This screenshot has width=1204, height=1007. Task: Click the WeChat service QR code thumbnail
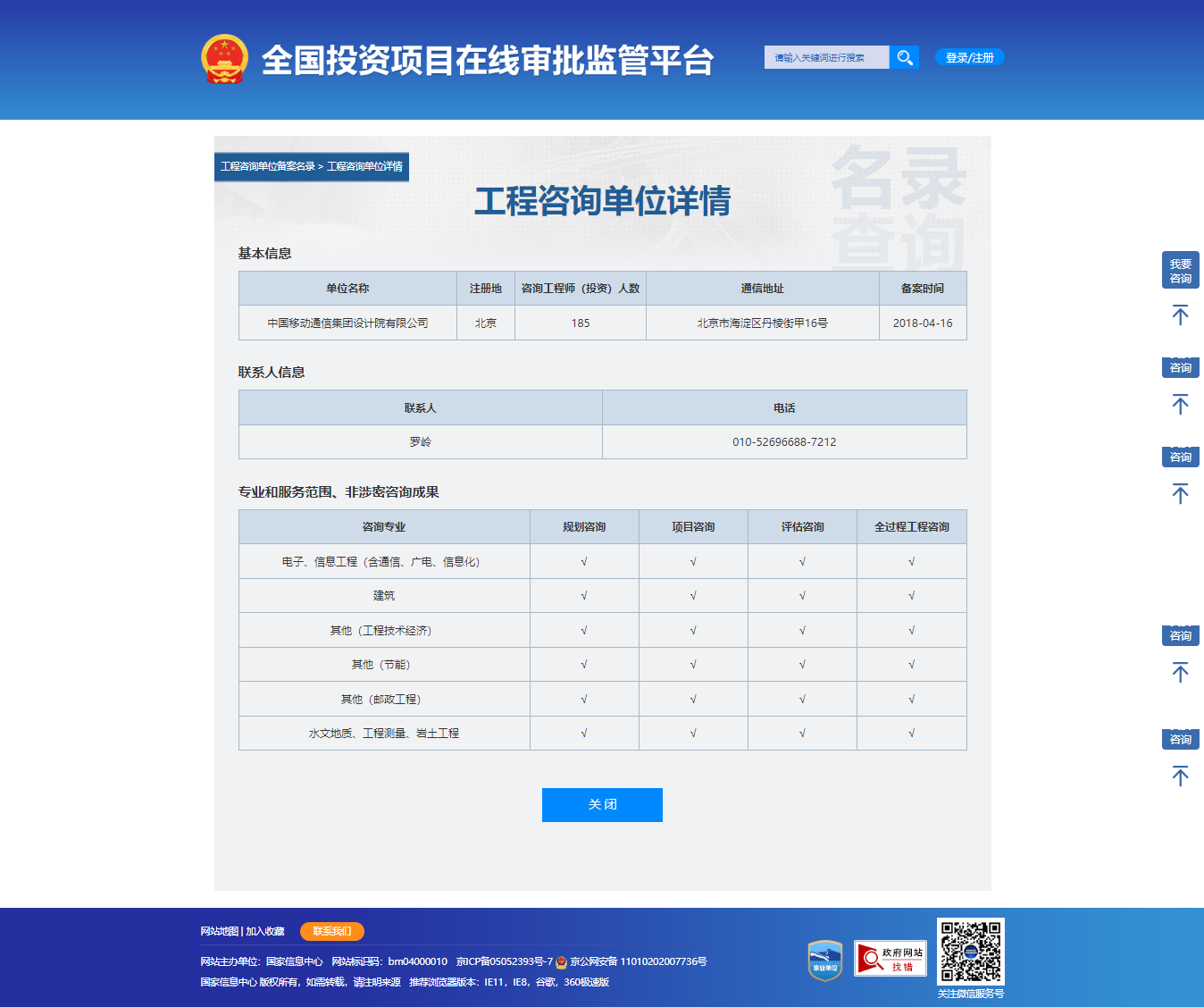(x=970, y=952)
